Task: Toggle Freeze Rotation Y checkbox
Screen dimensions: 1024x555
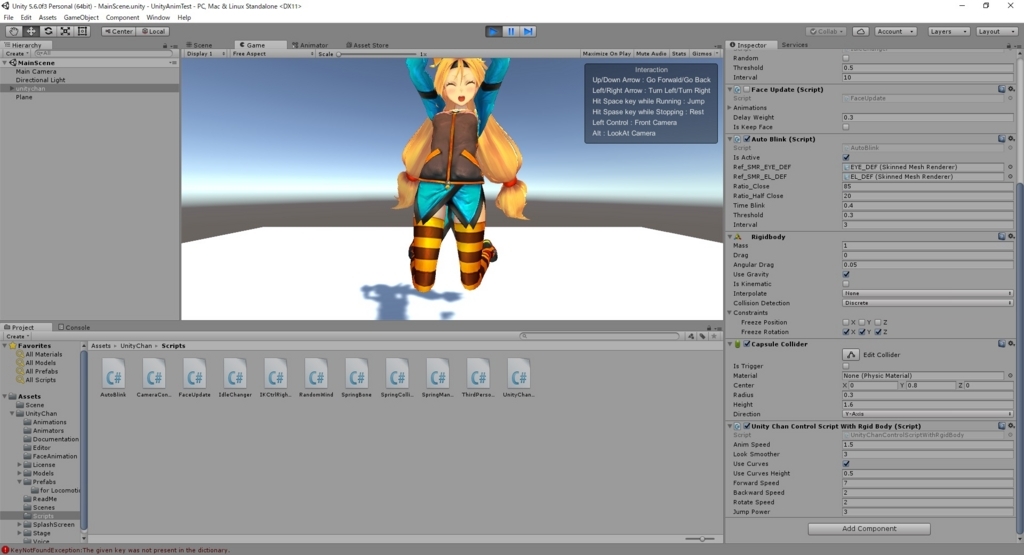Action: pyautogui.click(x=862, y=332)
